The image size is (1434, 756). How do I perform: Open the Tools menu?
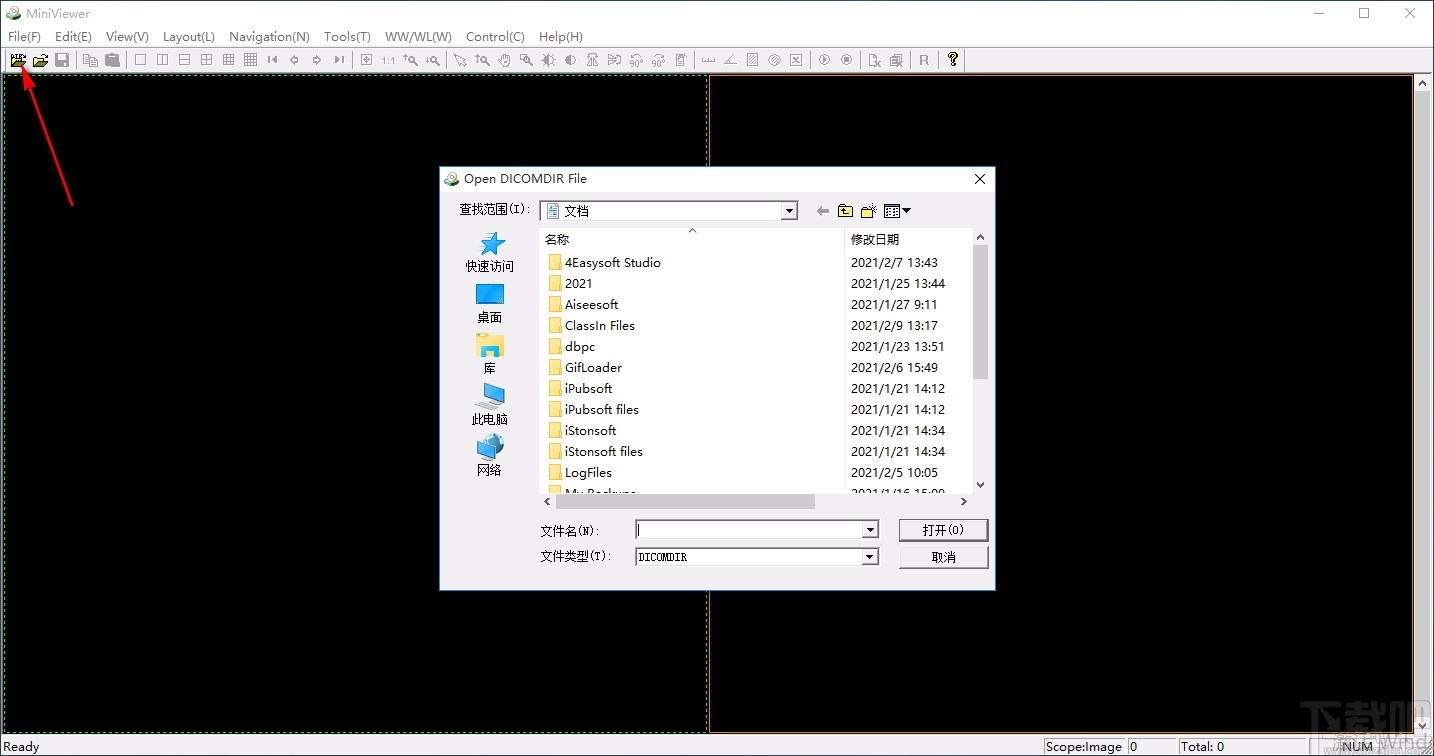coord(346,36)
